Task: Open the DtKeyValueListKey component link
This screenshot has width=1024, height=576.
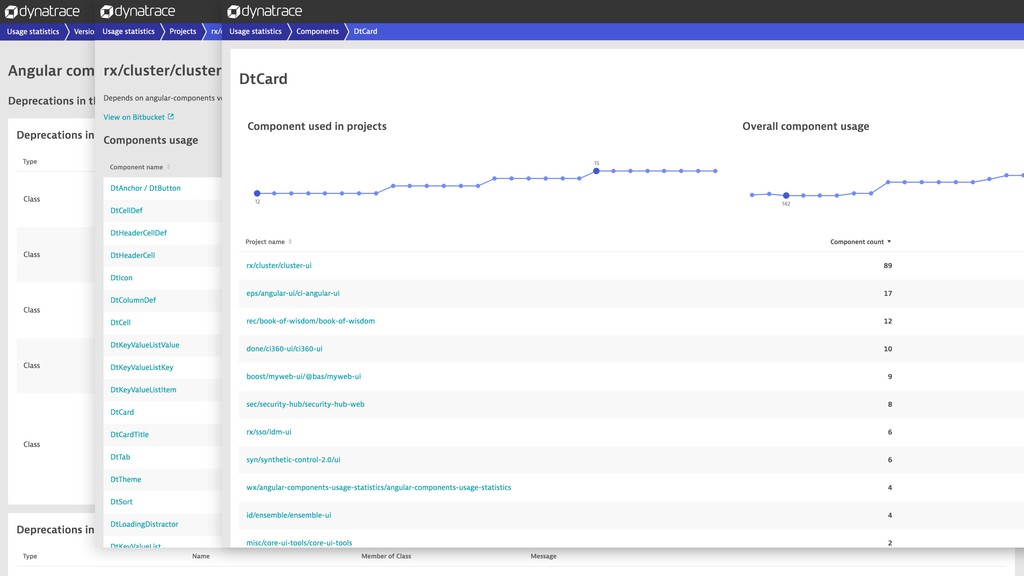Action: pyautogui.click(x=142, y=368)
